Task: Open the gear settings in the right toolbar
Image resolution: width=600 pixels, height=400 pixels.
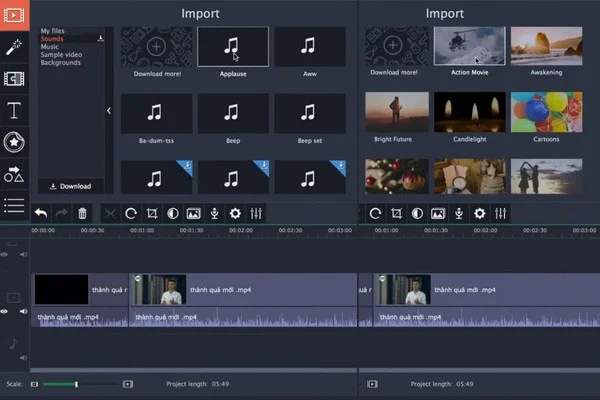Action: click(x=479, y=213)
